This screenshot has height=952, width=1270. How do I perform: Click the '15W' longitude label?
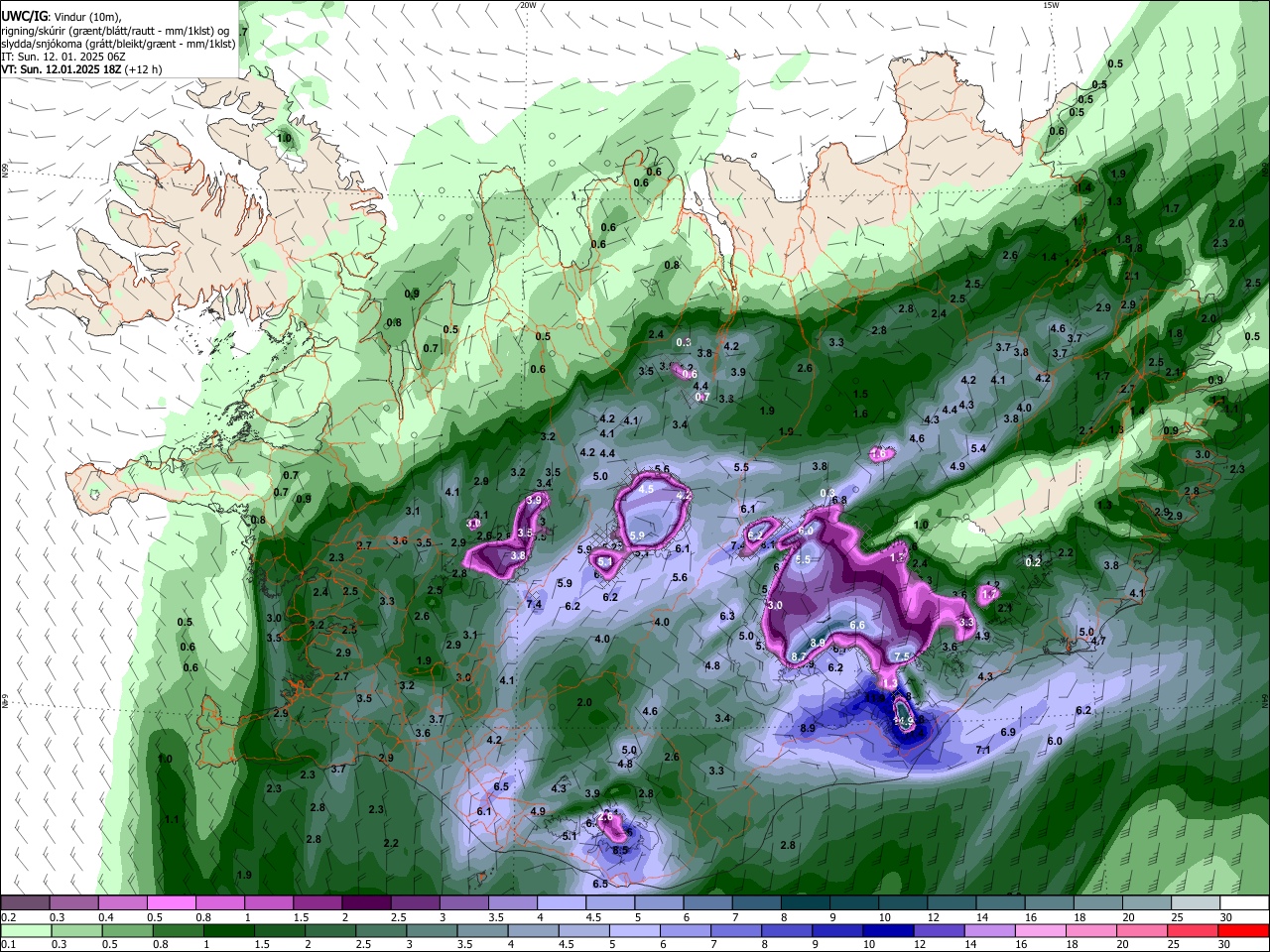point(1051,5)
